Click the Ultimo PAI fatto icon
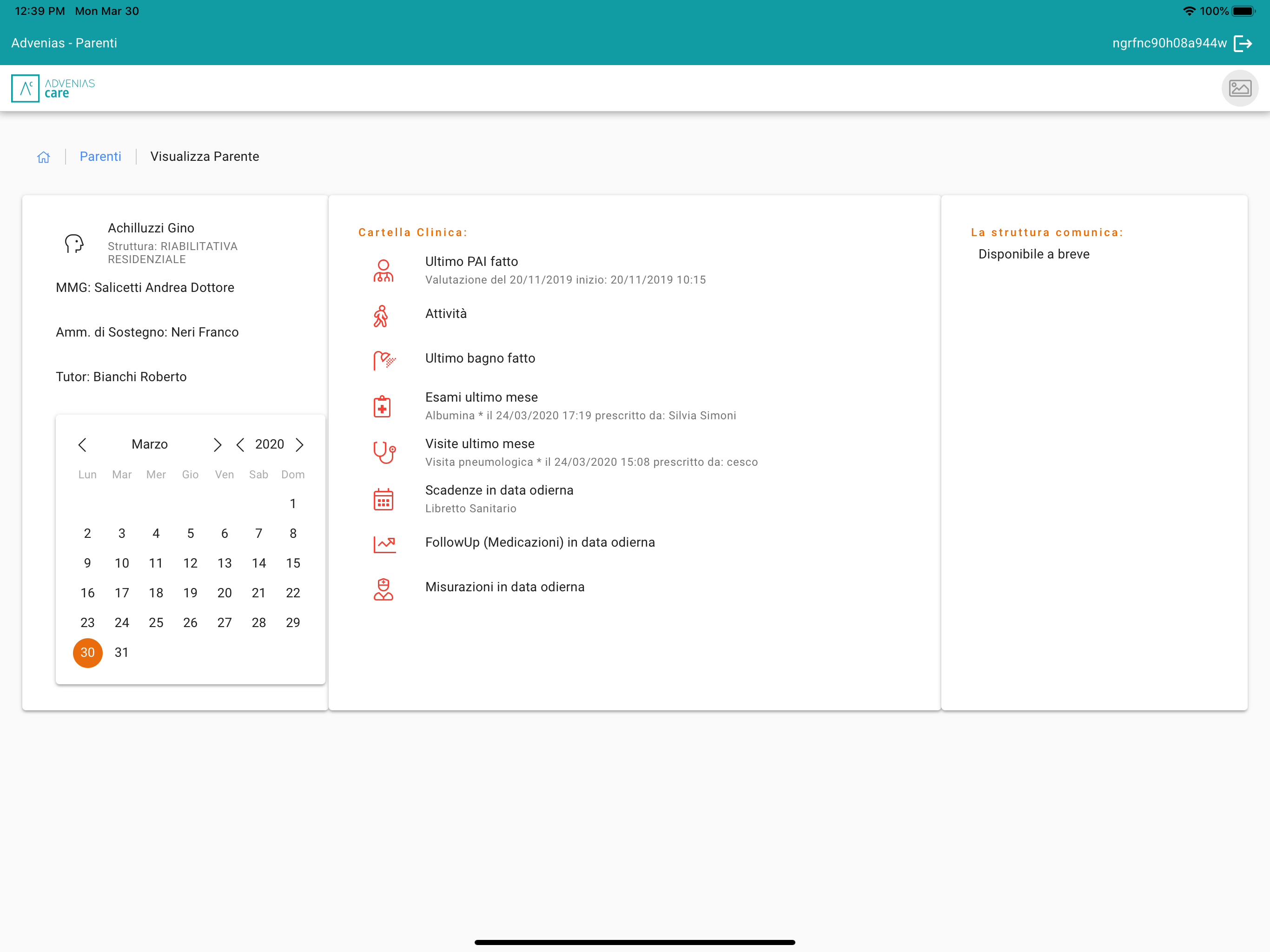1270x952 pixels. tap(383, 271)
